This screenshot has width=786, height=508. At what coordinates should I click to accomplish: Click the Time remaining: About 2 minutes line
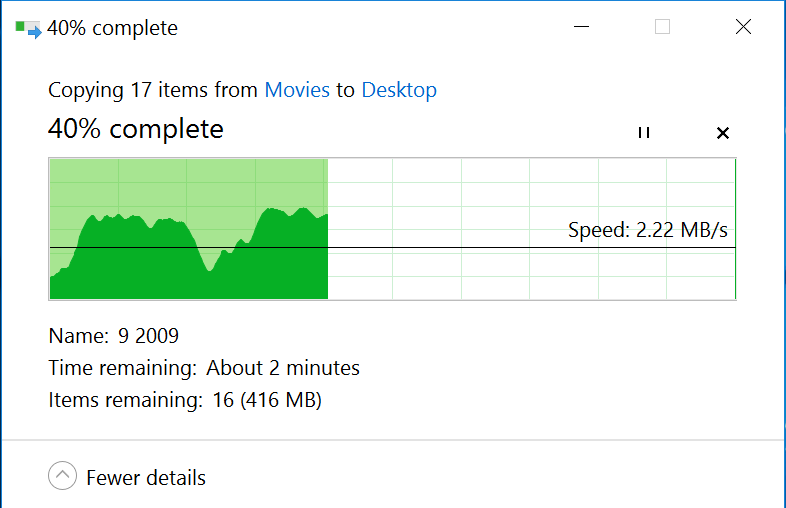(x=204, y=368)
